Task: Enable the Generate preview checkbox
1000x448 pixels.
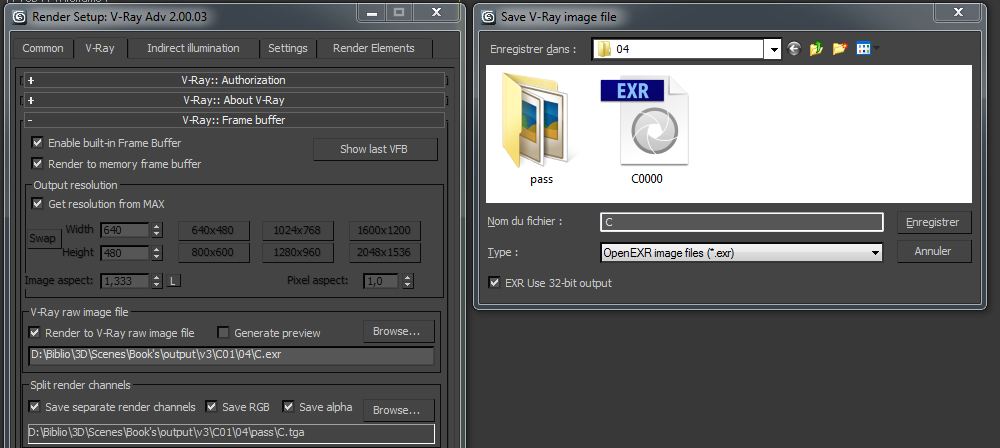Action: (x=223, y=333)
